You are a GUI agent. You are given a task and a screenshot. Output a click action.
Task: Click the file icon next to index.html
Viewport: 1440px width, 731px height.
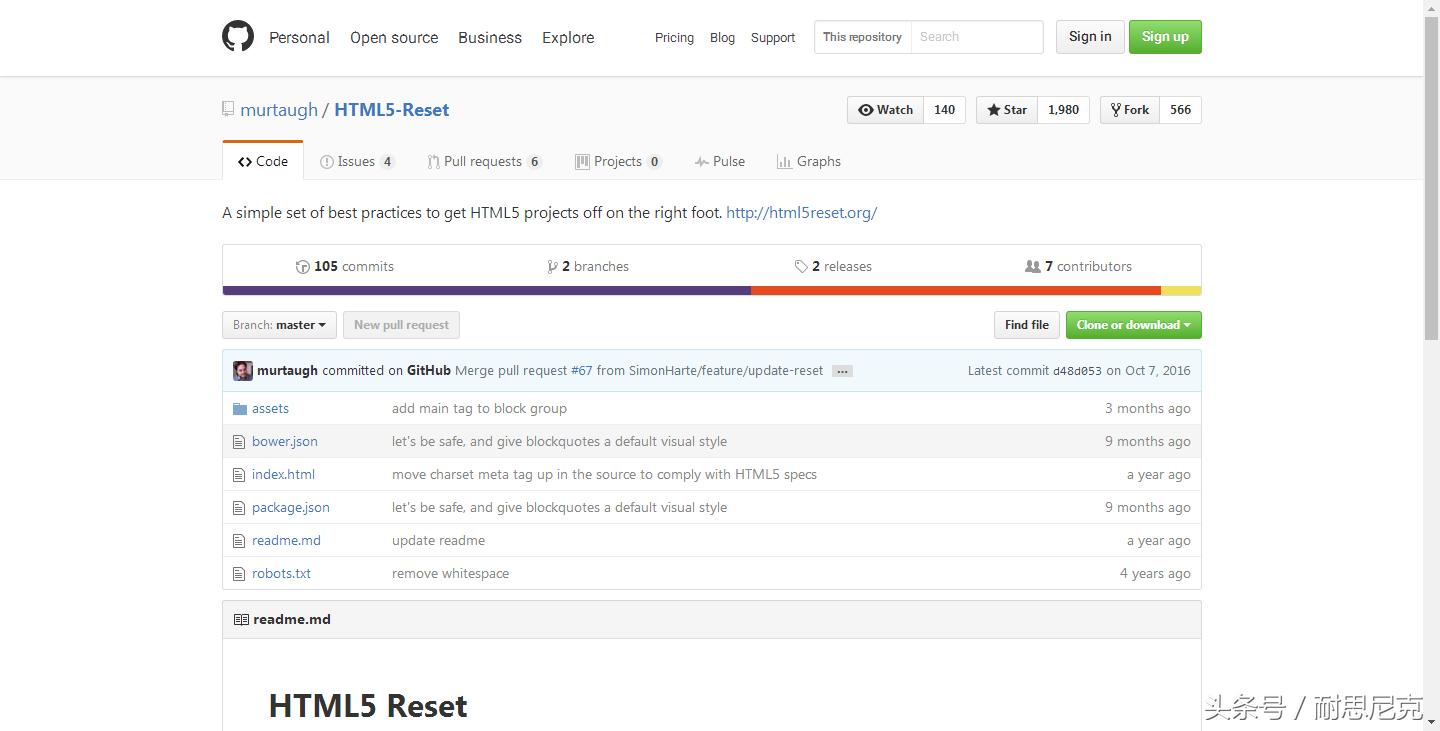point(239,474)
